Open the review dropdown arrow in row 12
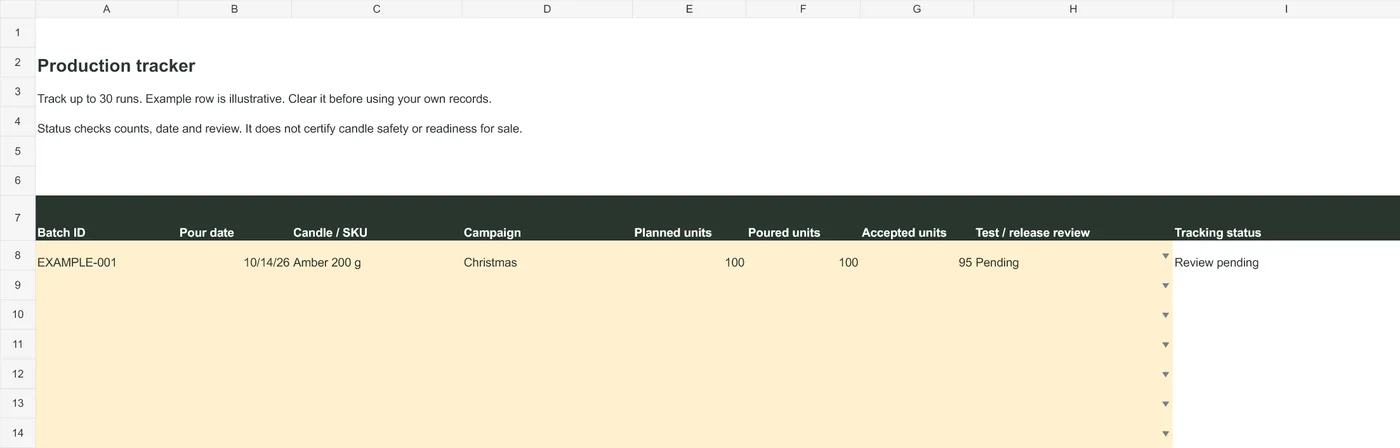The image size is (1400, 448). (1165, 374)
